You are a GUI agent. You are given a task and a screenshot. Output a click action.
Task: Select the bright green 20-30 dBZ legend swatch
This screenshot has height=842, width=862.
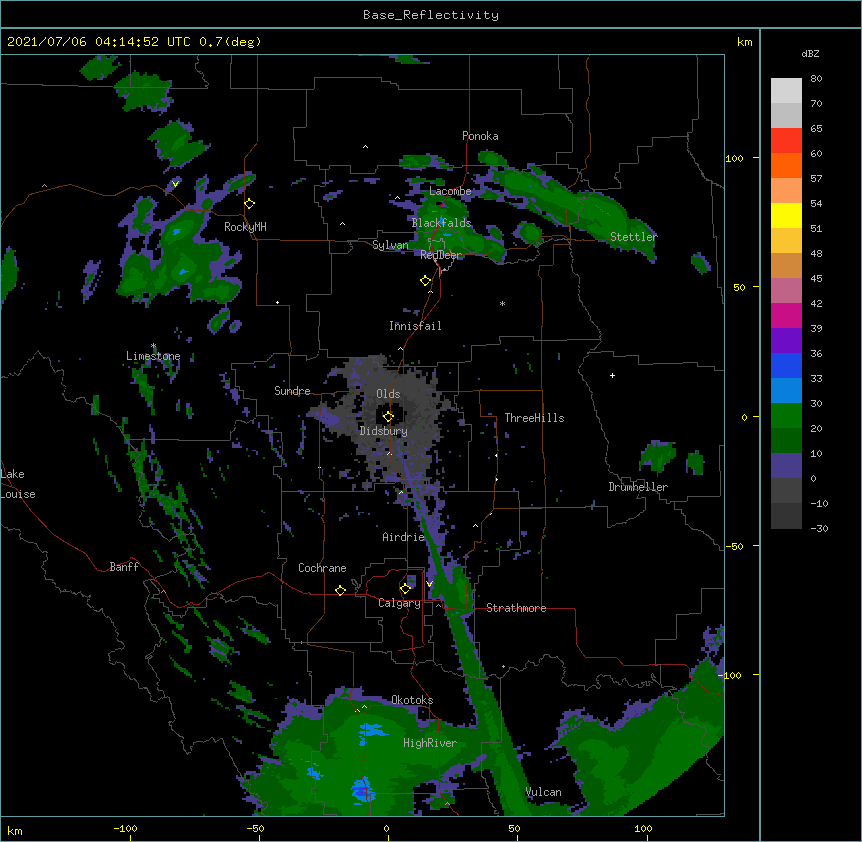pyautogui.click(x=786, y=416)
